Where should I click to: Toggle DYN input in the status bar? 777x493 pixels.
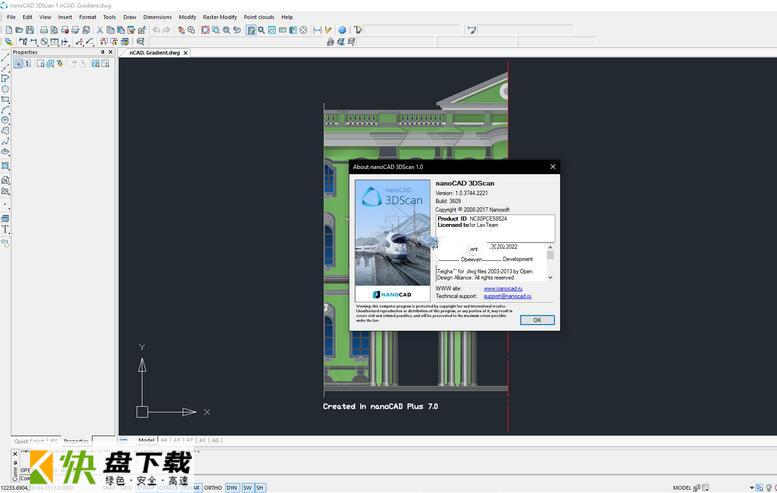[x=232, y=488]
